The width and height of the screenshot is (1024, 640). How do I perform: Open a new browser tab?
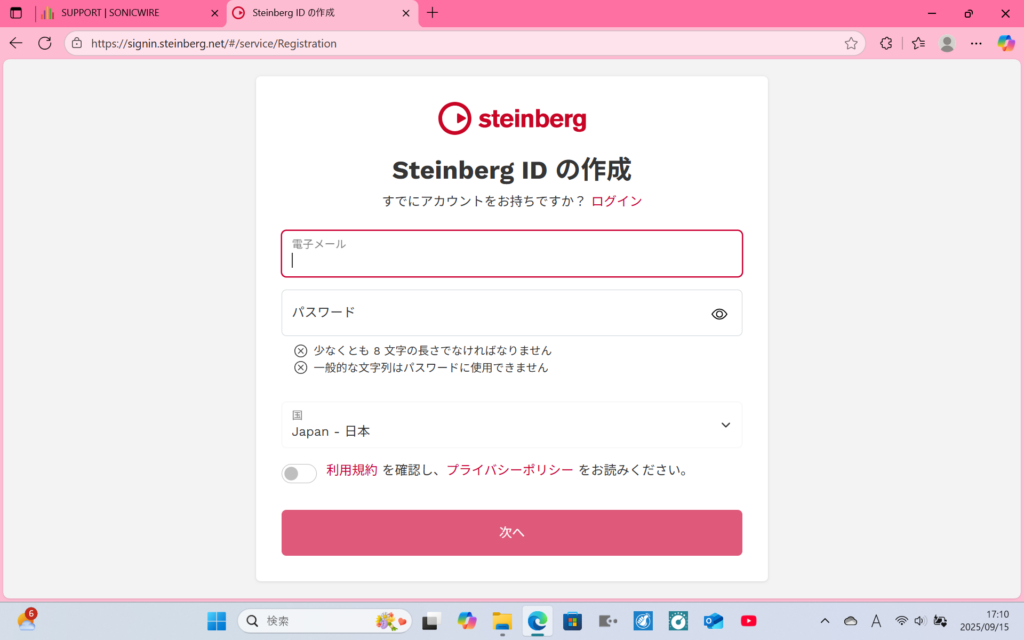(x=432, y=13)
